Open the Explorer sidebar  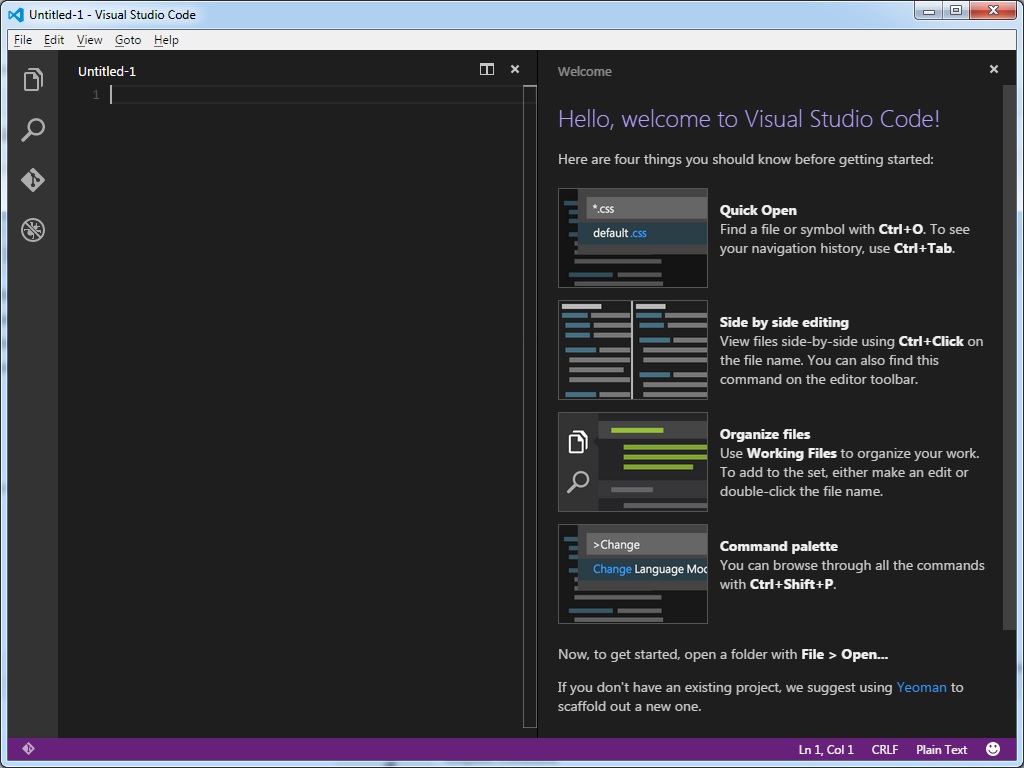tap(33, 80)
